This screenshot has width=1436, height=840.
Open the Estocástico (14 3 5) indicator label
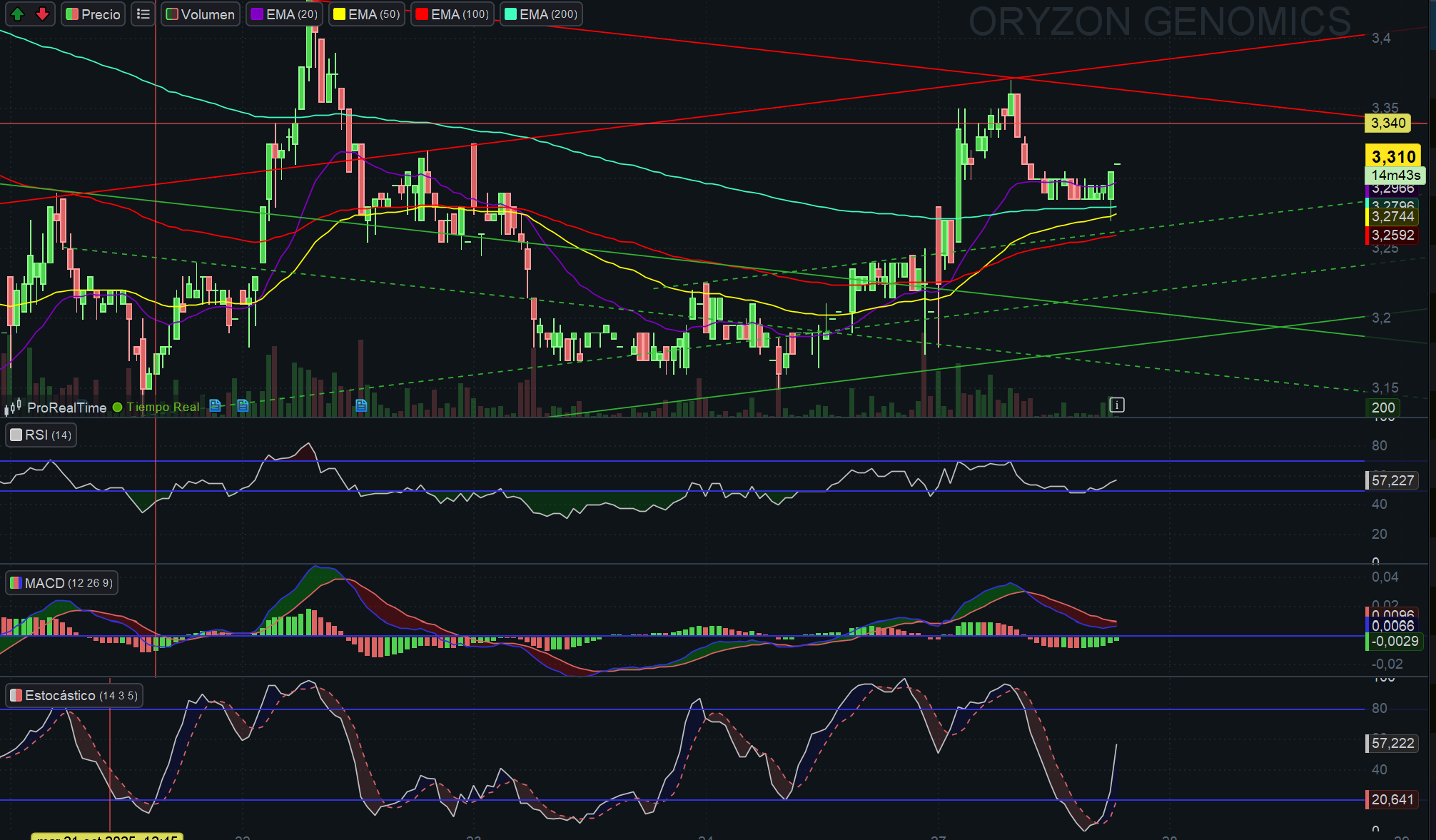coord(74,696)
